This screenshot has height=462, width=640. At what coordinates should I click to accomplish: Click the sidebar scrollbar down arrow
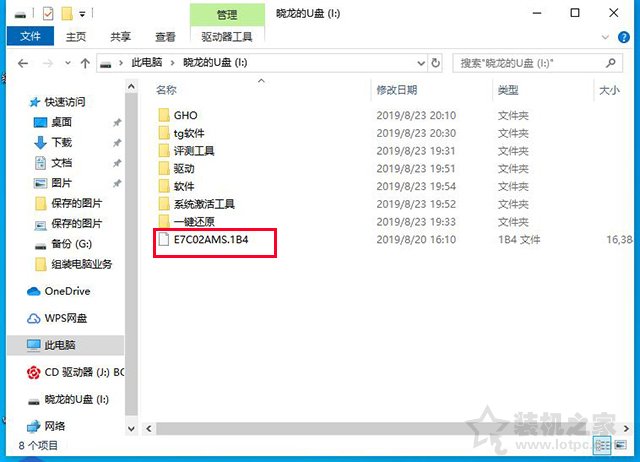coord(131,429)
